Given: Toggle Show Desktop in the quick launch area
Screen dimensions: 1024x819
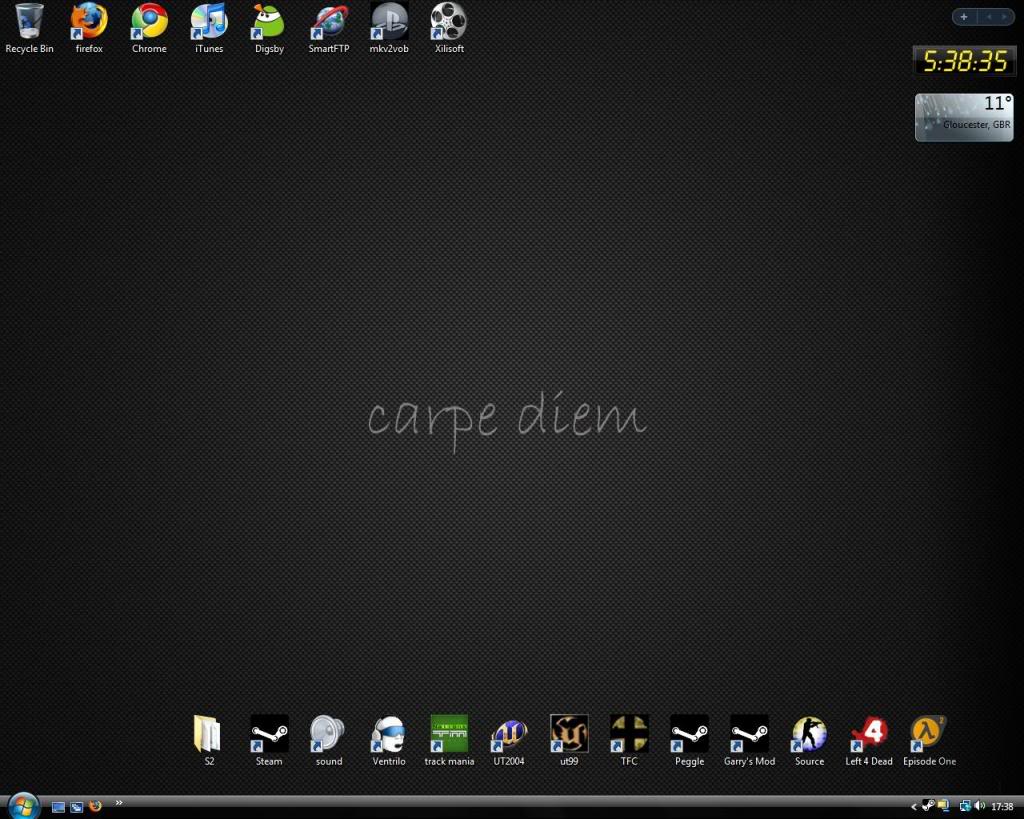Looking at the screenshot, I should coord(57,806).
